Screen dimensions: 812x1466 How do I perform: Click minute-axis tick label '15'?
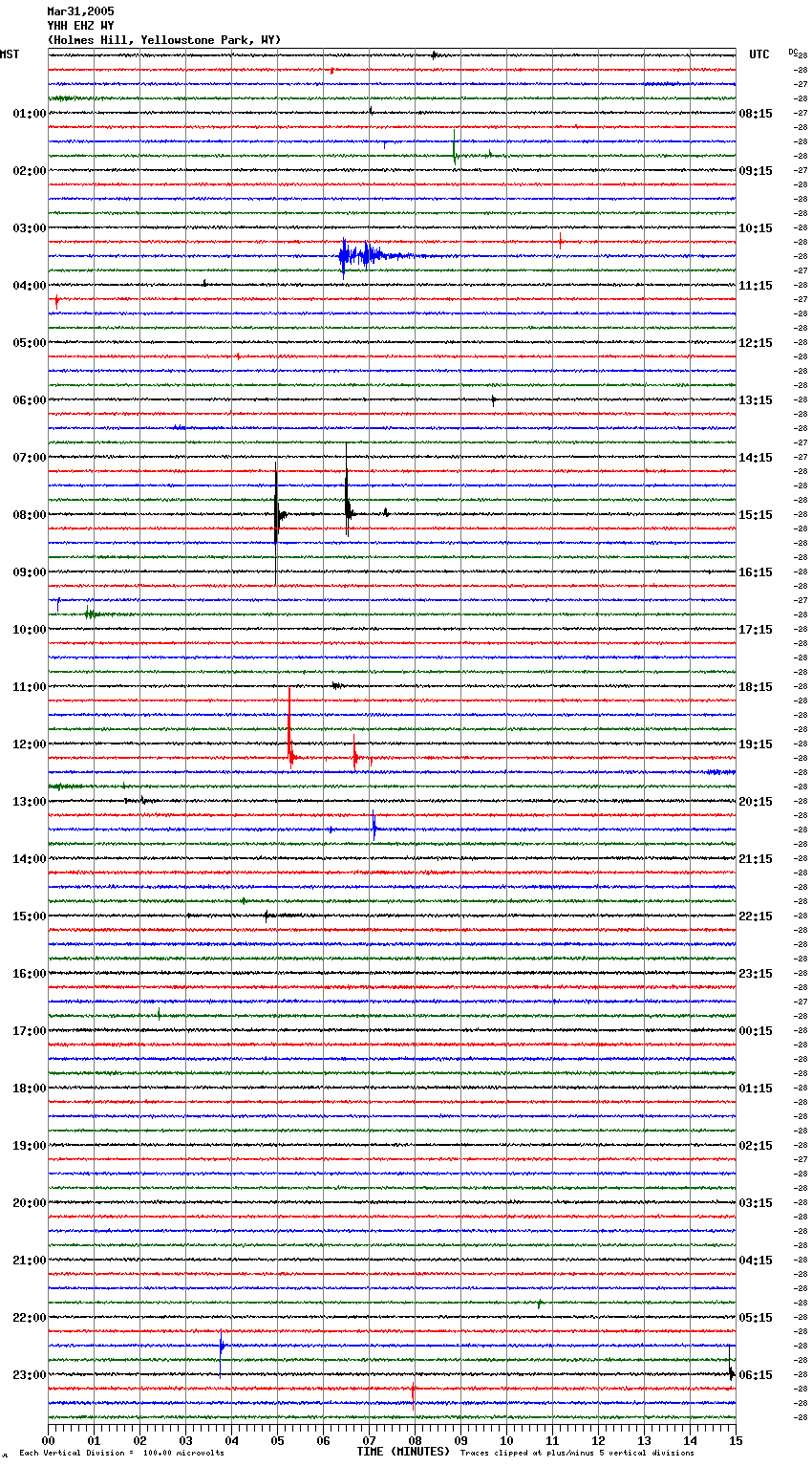pyautogui.click(x=736, y=1441)
